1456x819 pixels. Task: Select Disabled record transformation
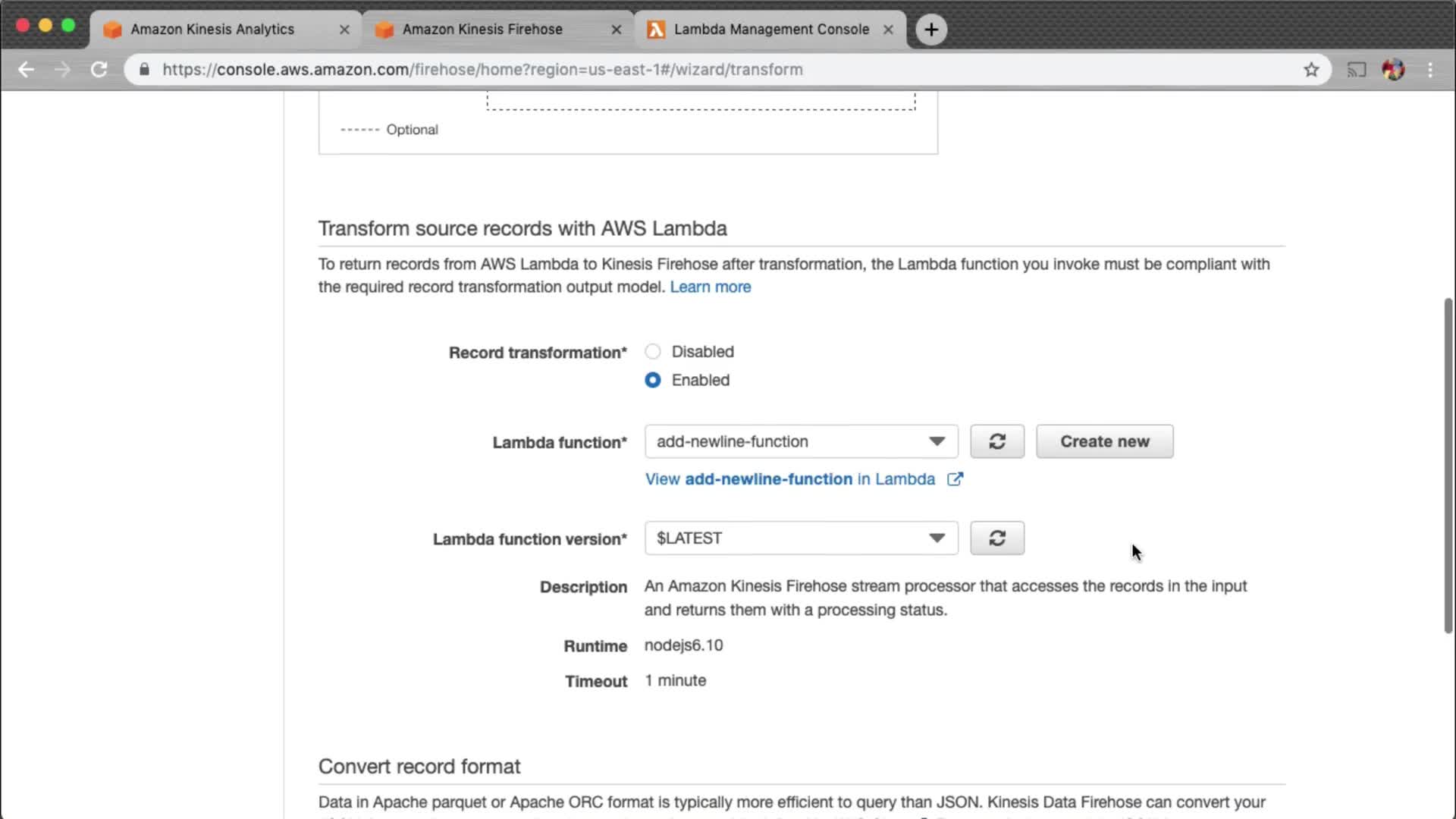(653, 352)
